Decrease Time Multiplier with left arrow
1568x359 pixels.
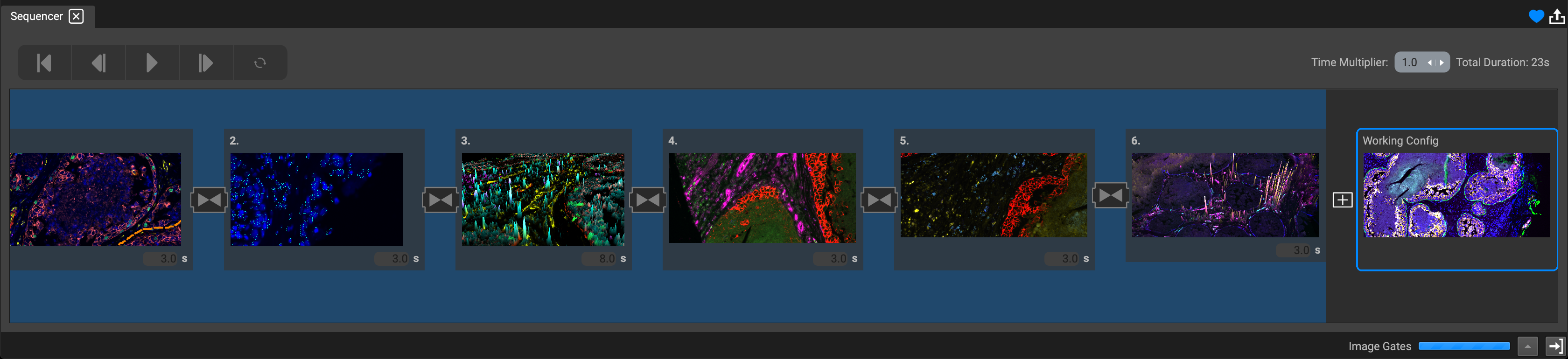coord(1430,62)
